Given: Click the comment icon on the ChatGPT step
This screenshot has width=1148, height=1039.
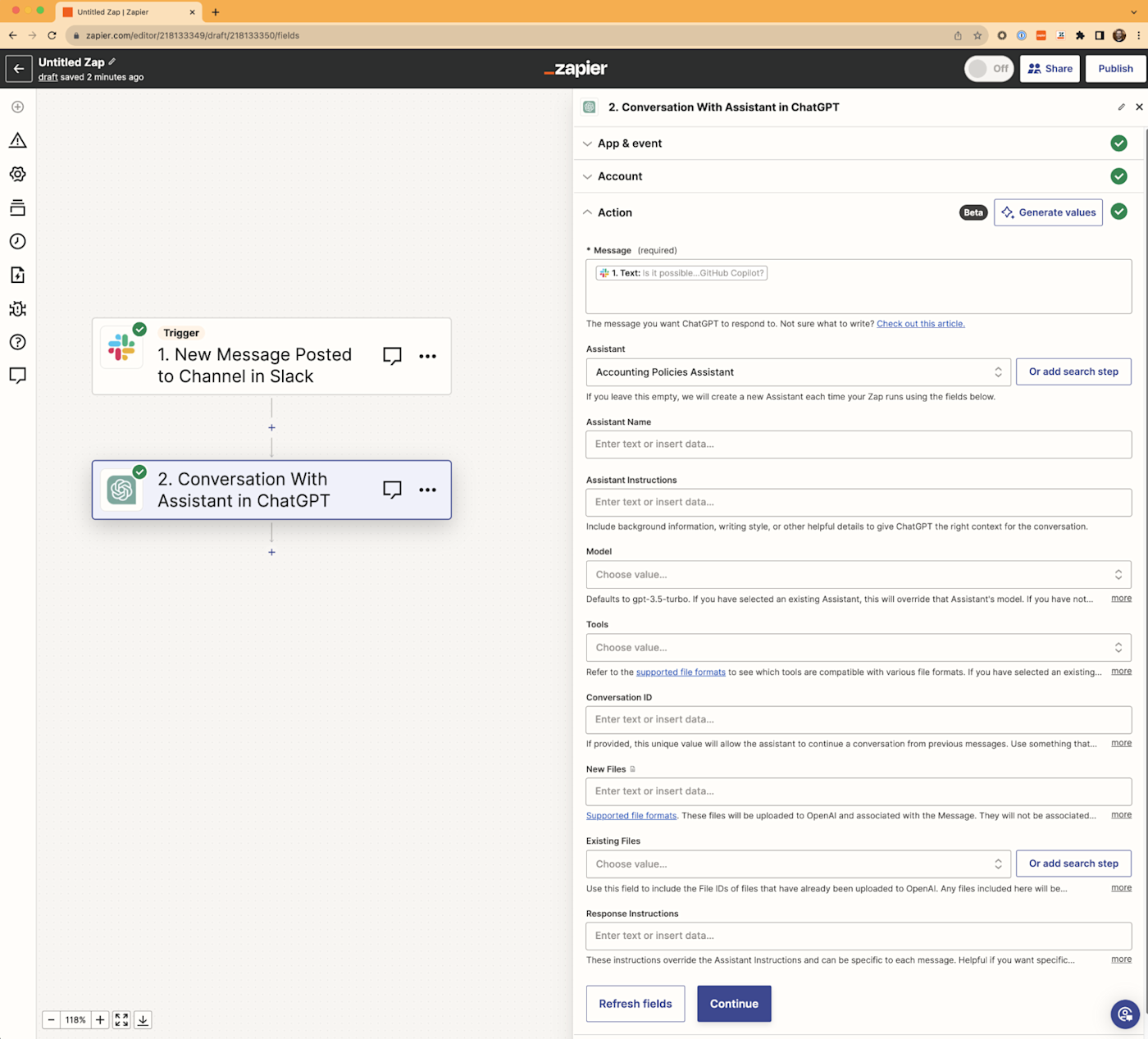Looking at the screenshot, I should tap(392, 490).
